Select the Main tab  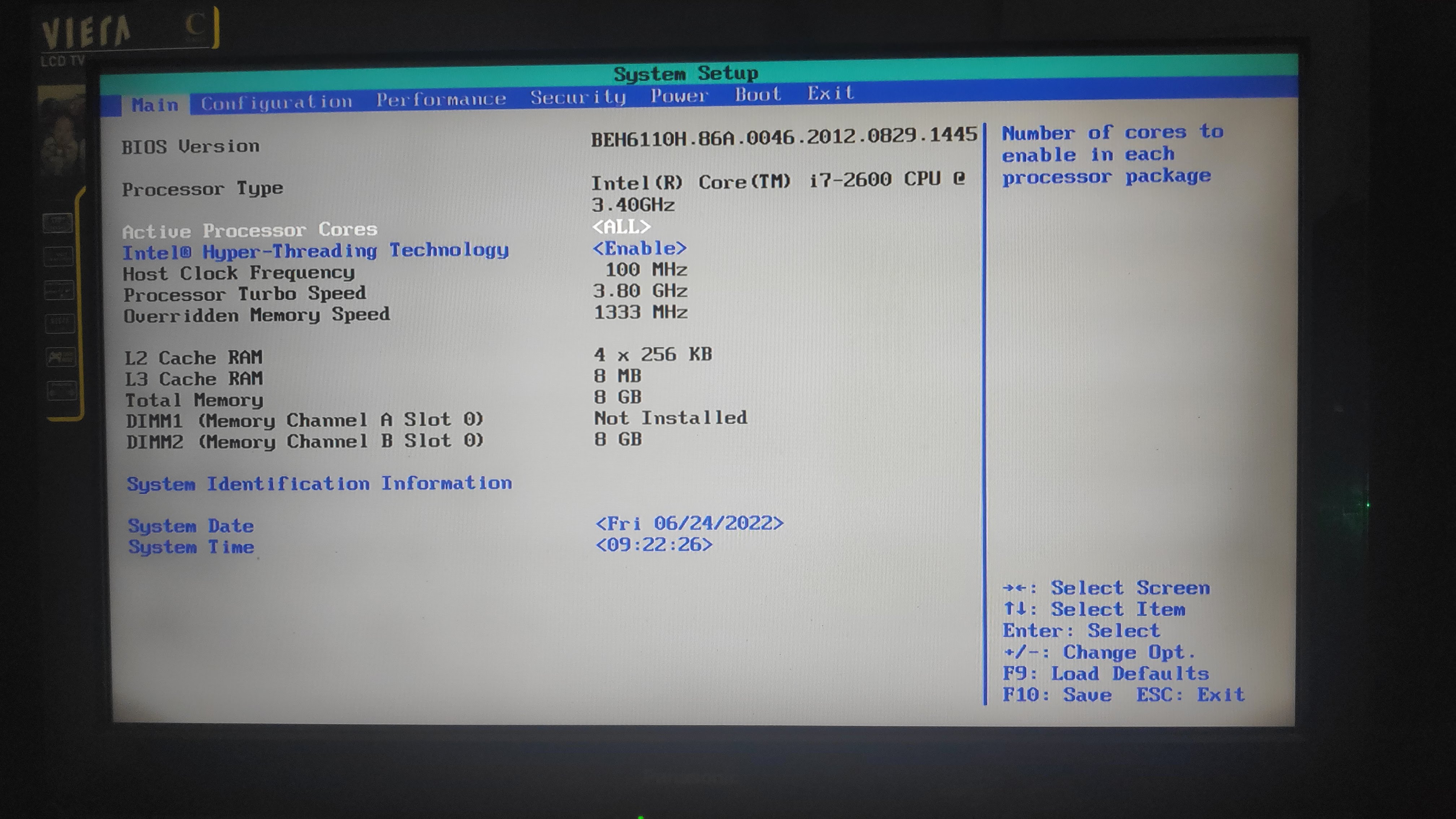[x=155, y=105]
